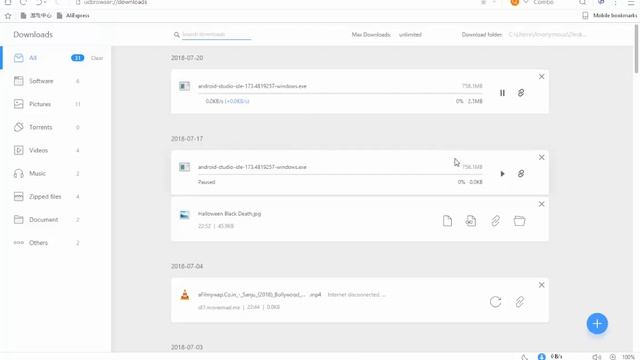This screenshot has width=640, height=360.
Task: Open the Videos downloads category
Action: [x=56, y=150]
